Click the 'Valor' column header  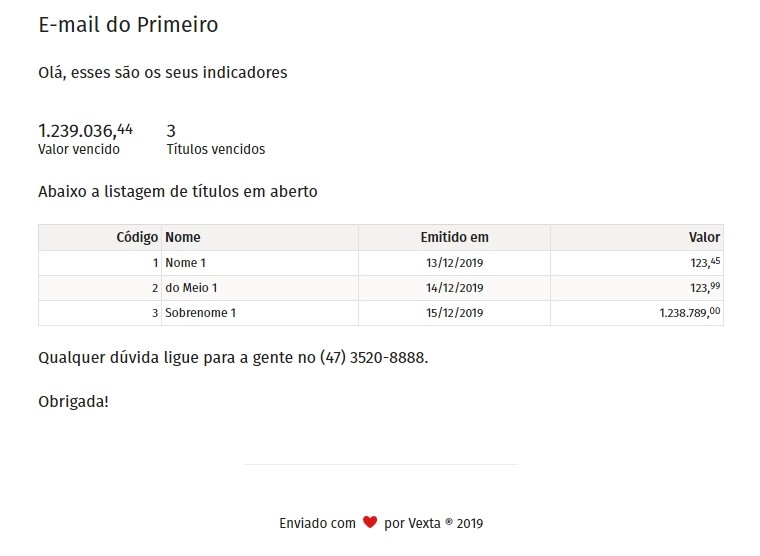(704, 237)
